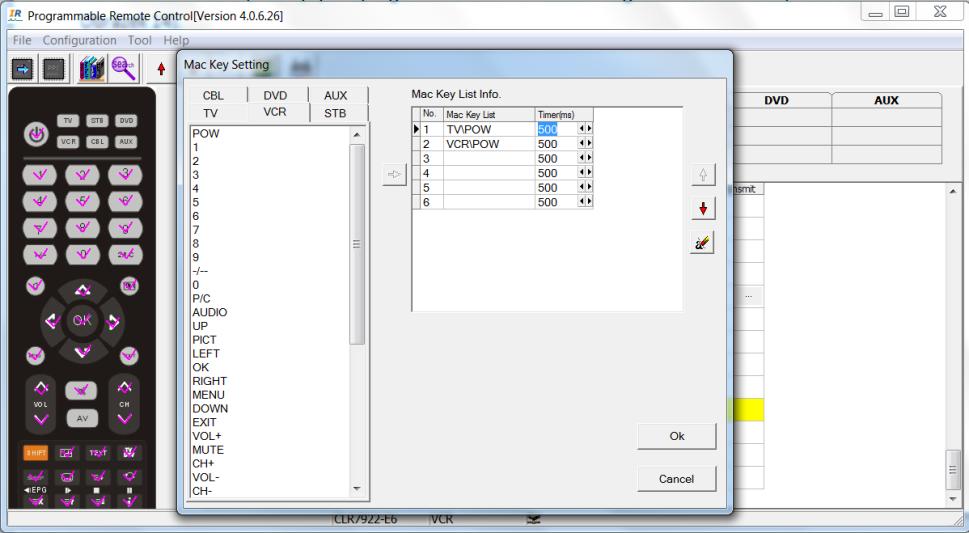This screenshot has height=533, width=969.
Task: Click the STB device button on the remote
Action: pyautogui.click(x=97, y=121)
